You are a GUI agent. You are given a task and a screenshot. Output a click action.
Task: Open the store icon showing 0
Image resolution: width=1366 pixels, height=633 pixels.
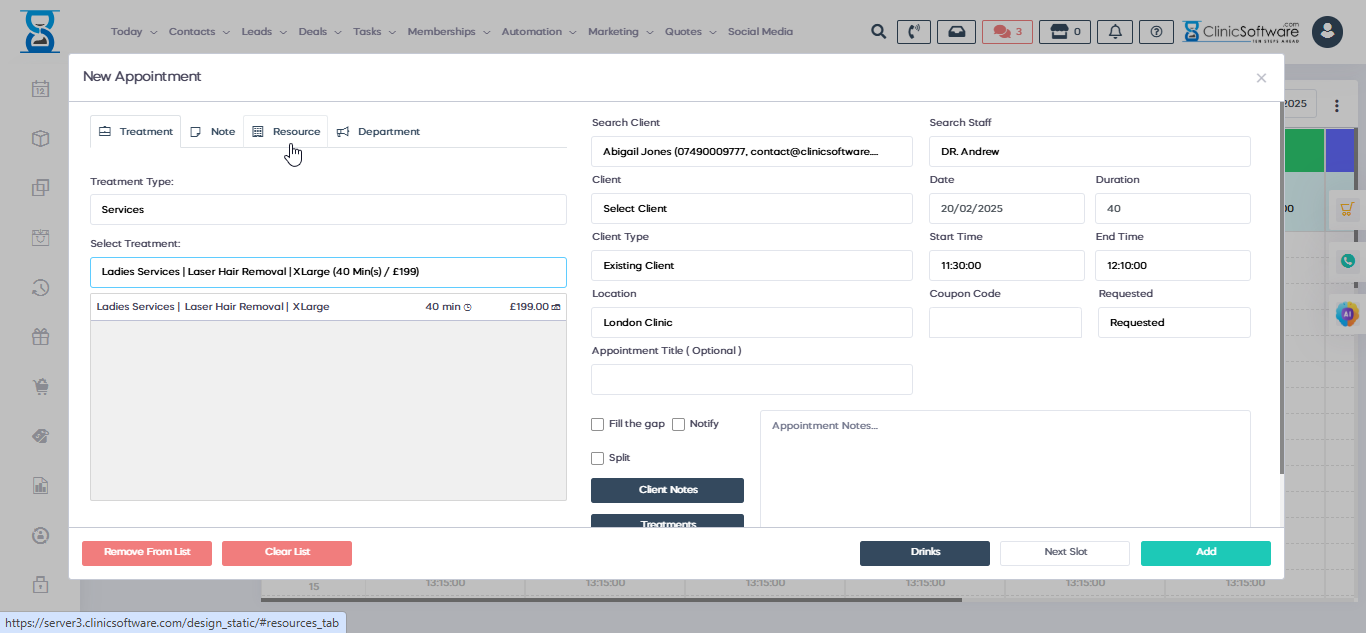pos(1064,32)
